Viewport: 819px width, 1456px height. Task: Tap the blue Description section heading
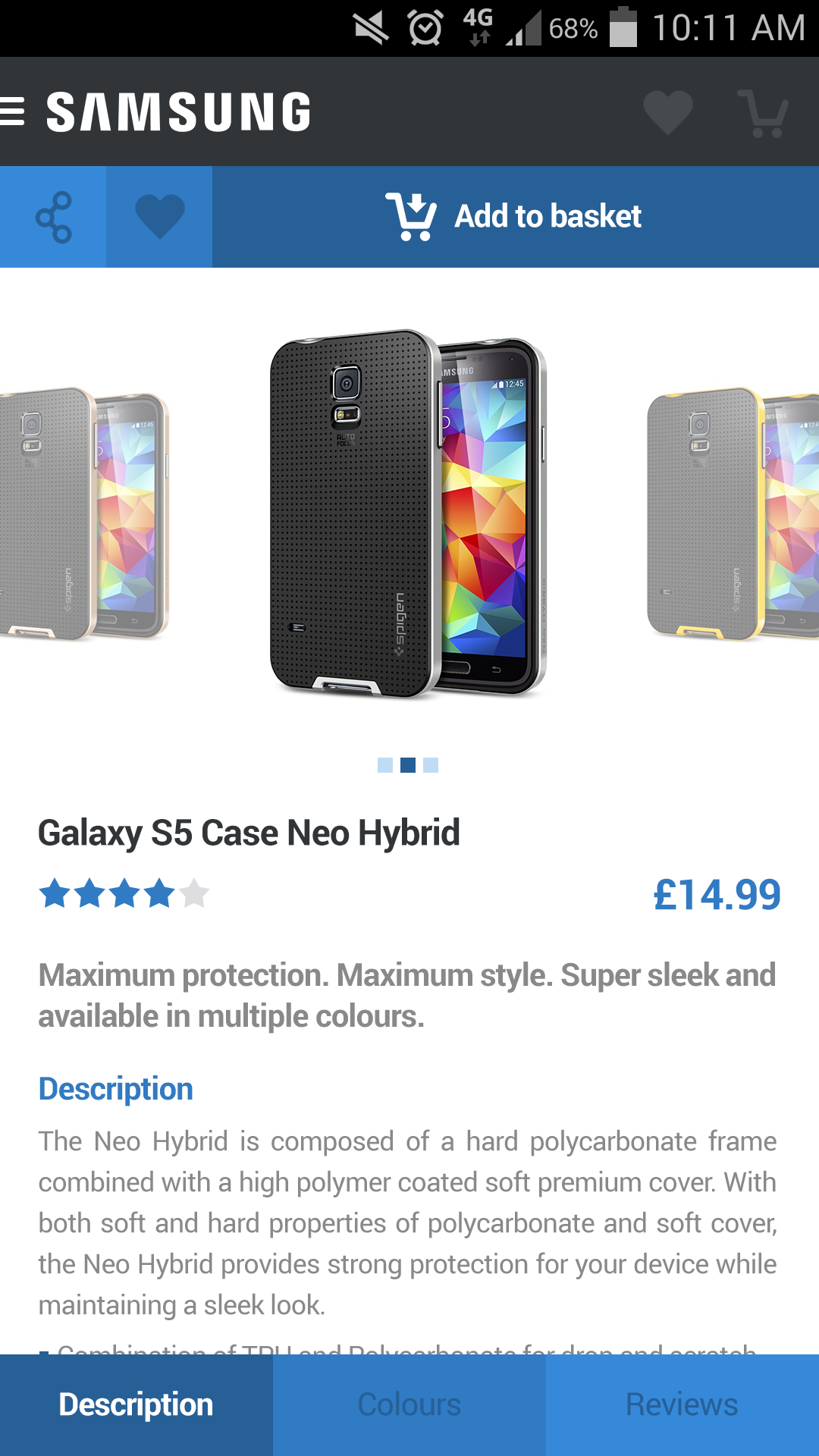point(116,1089)
